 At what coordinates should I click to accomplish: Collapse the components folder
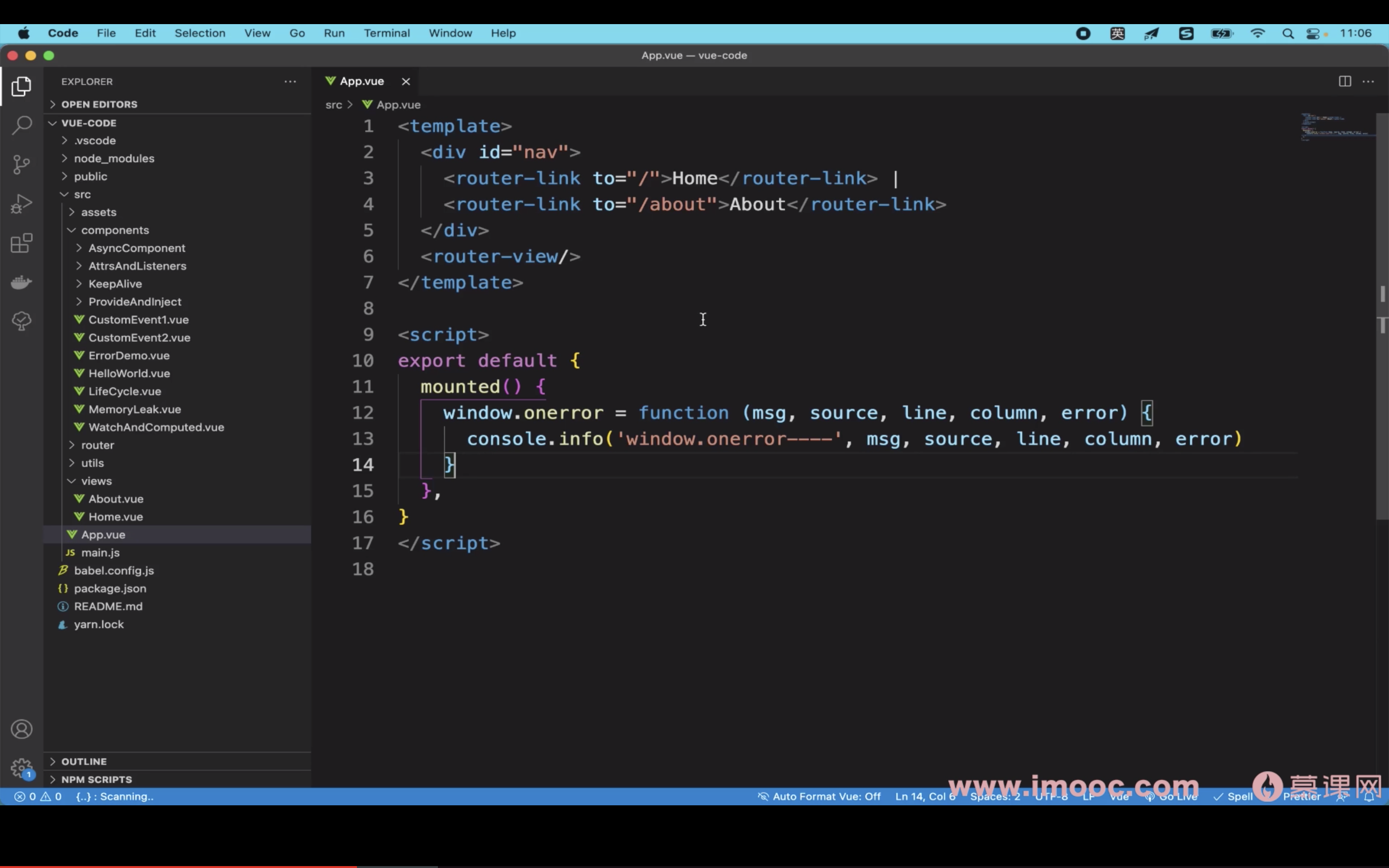(115, 230)
